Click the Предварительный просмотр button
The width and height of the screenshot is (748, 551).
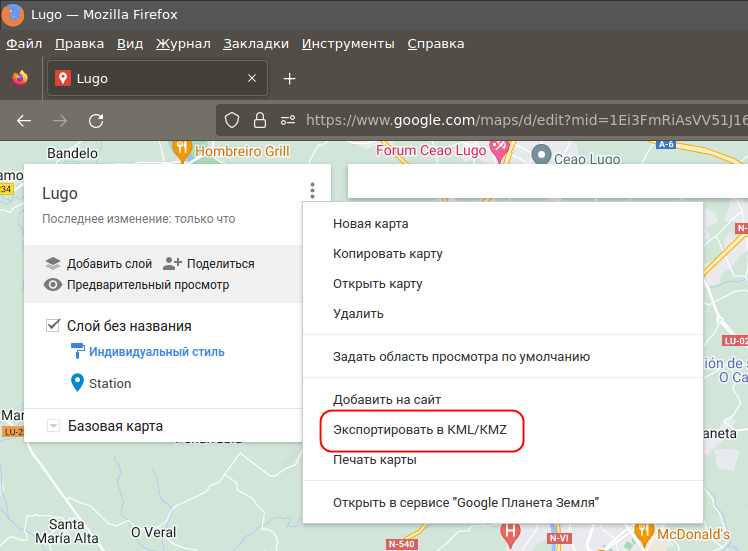(136, 285)
